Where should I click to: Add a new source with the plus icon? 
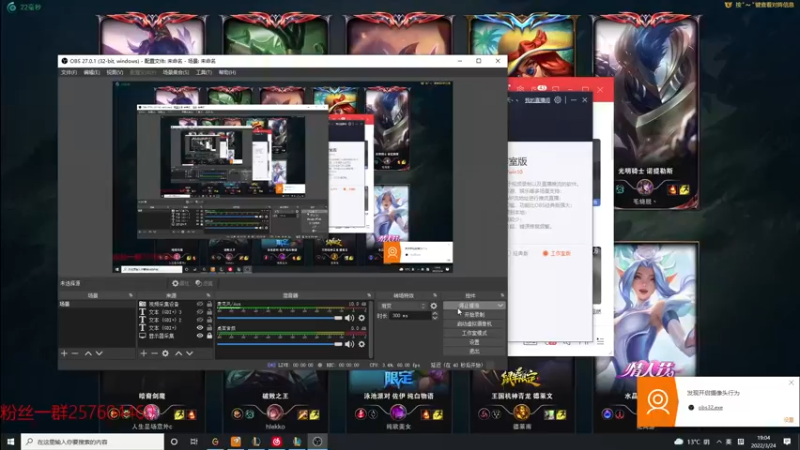[143, 353]
